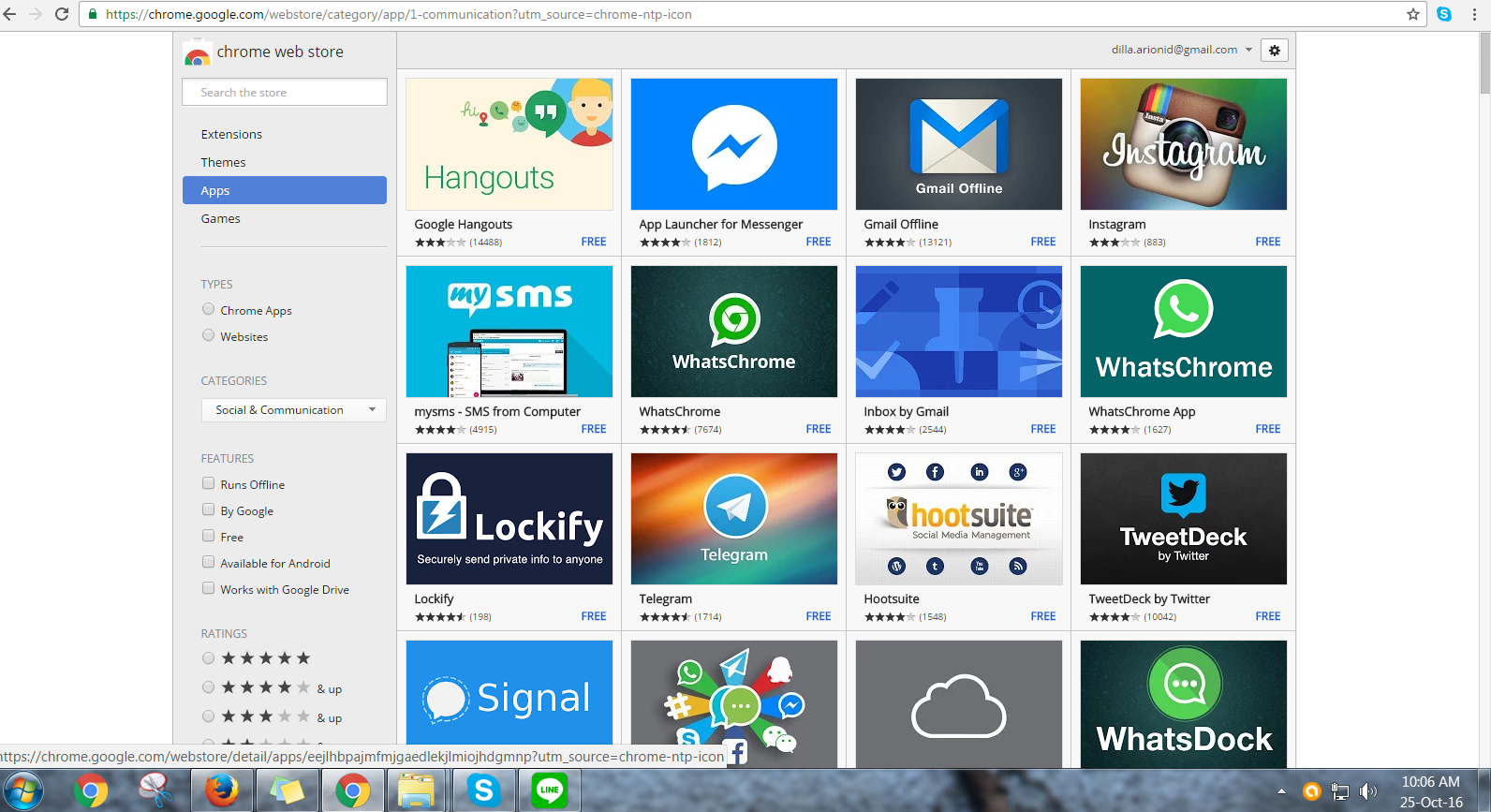The width and height of the screenshot is (1491, 812).
Task: Check Available for Android filter
Action: pyautogui.click(x=208, y=562)
